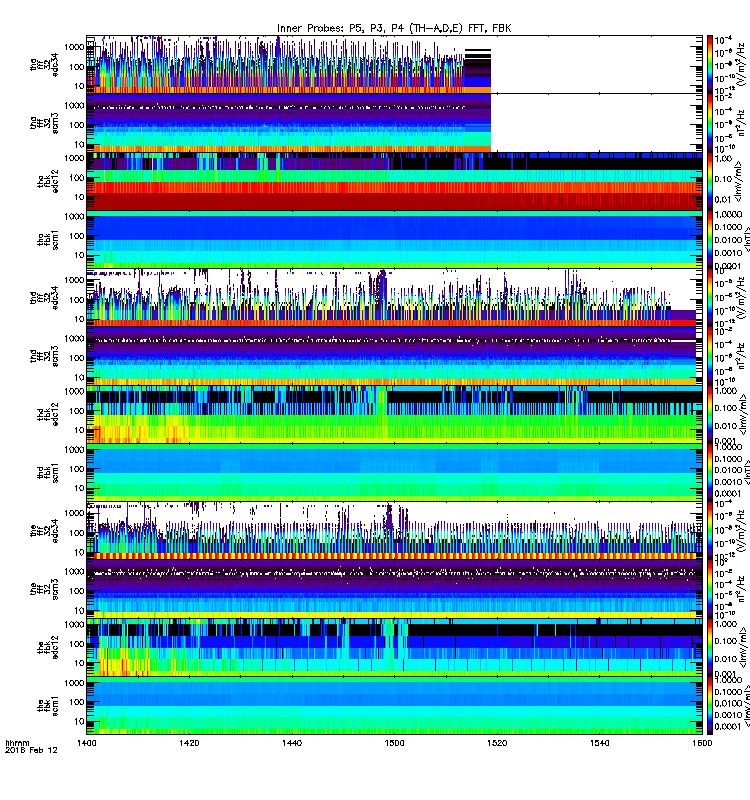The image size is (750, 800).
Task: Select the 1540 time axis label
Action: click(x=599, y=743)
